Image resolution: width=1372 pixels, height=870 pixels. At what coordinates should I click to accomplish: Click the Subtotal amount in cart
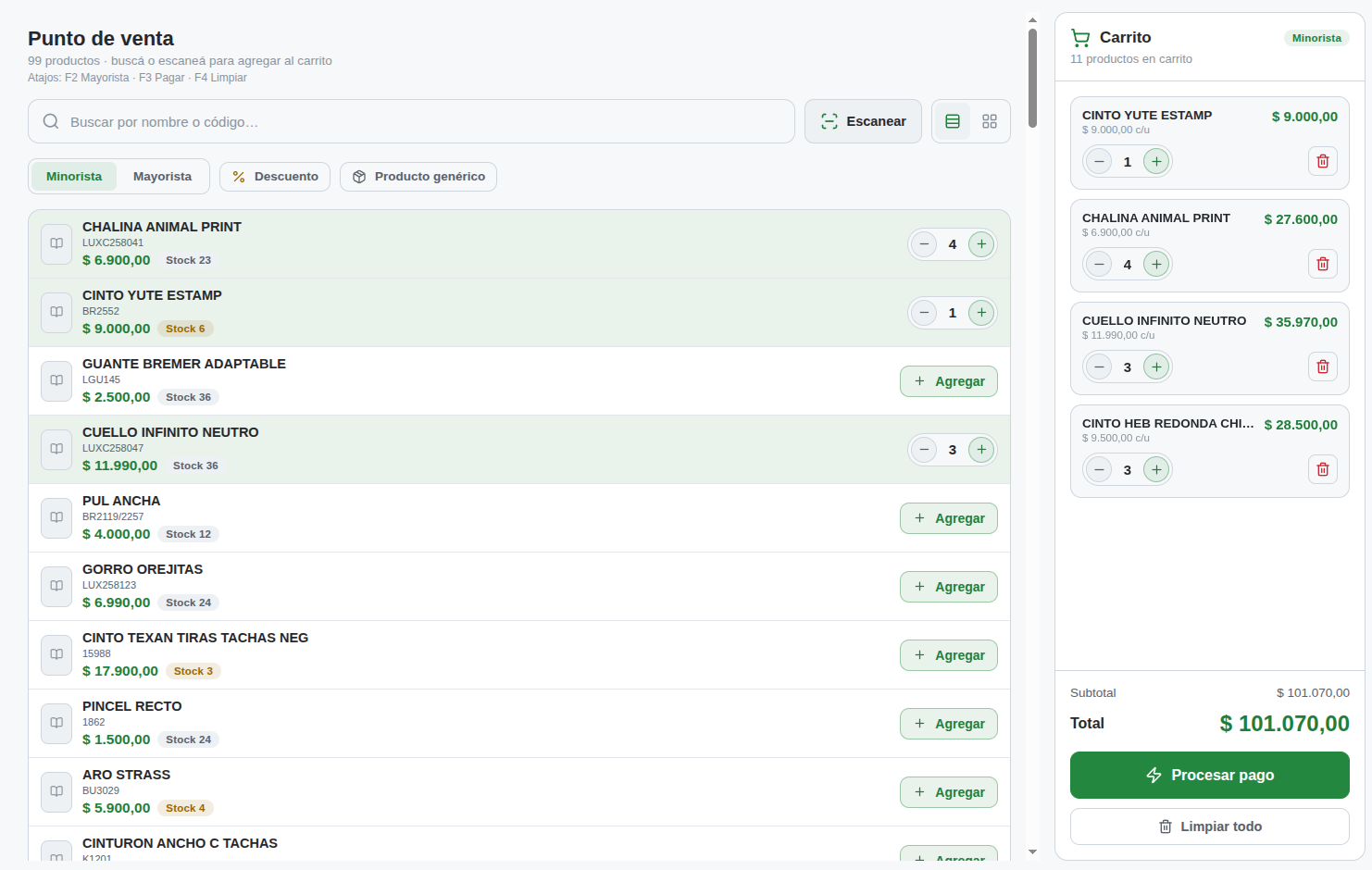[x=1313, y=692]
